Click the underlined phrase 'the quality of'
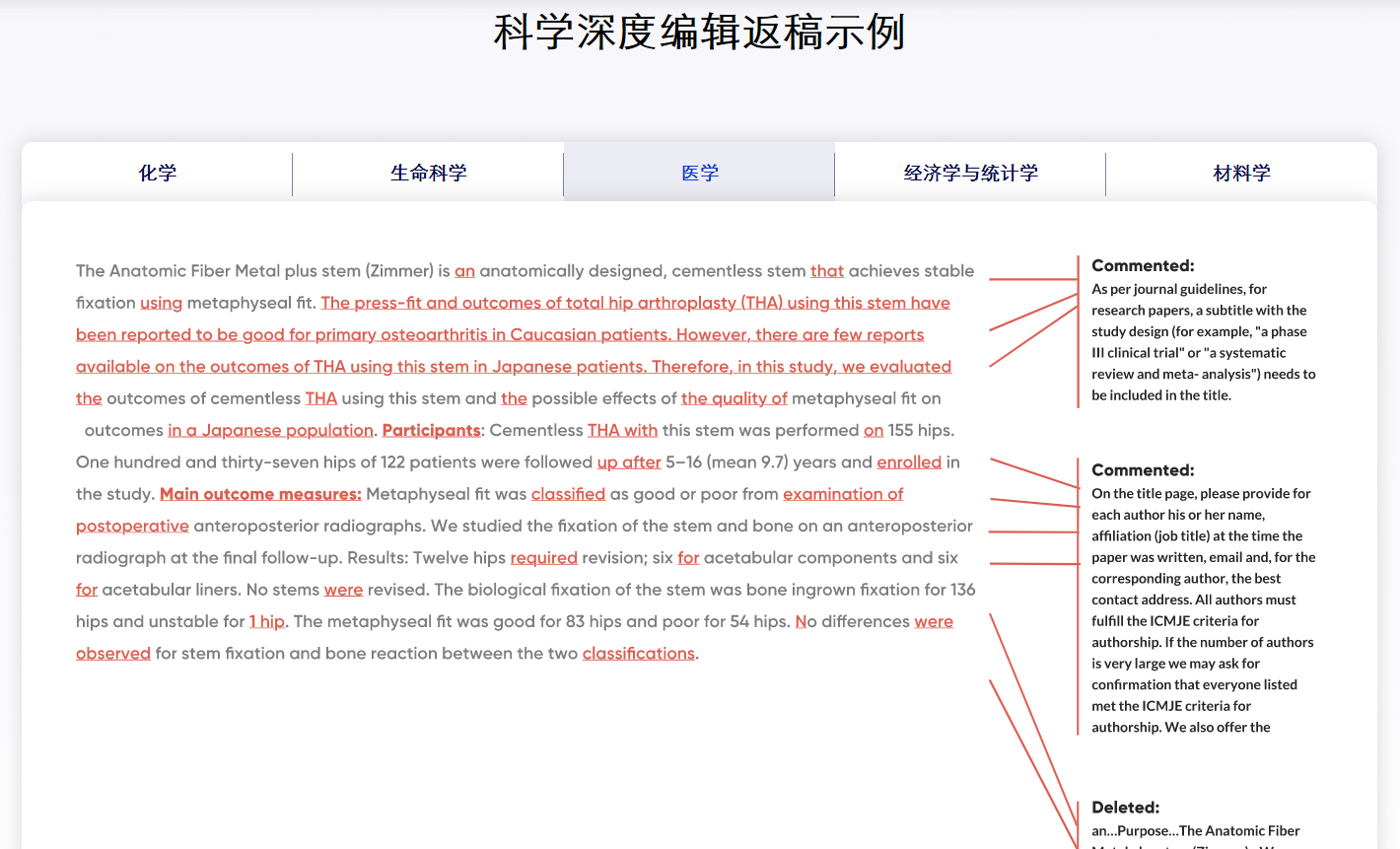The height and width of the screenshot is (849, 1400). tap(734, 398)
